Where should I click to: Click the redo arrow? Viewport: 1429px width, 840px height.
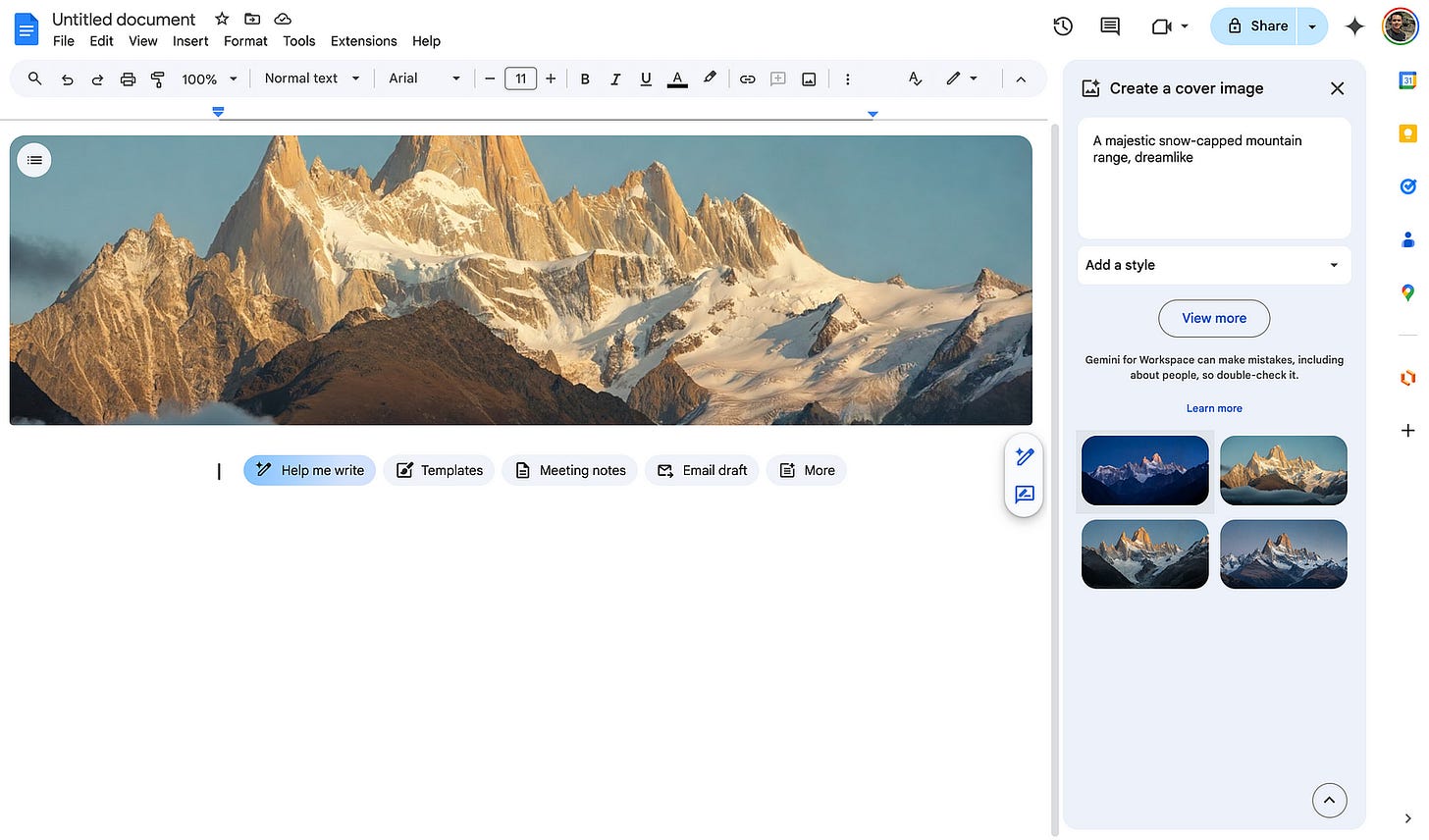coord(97,79)
